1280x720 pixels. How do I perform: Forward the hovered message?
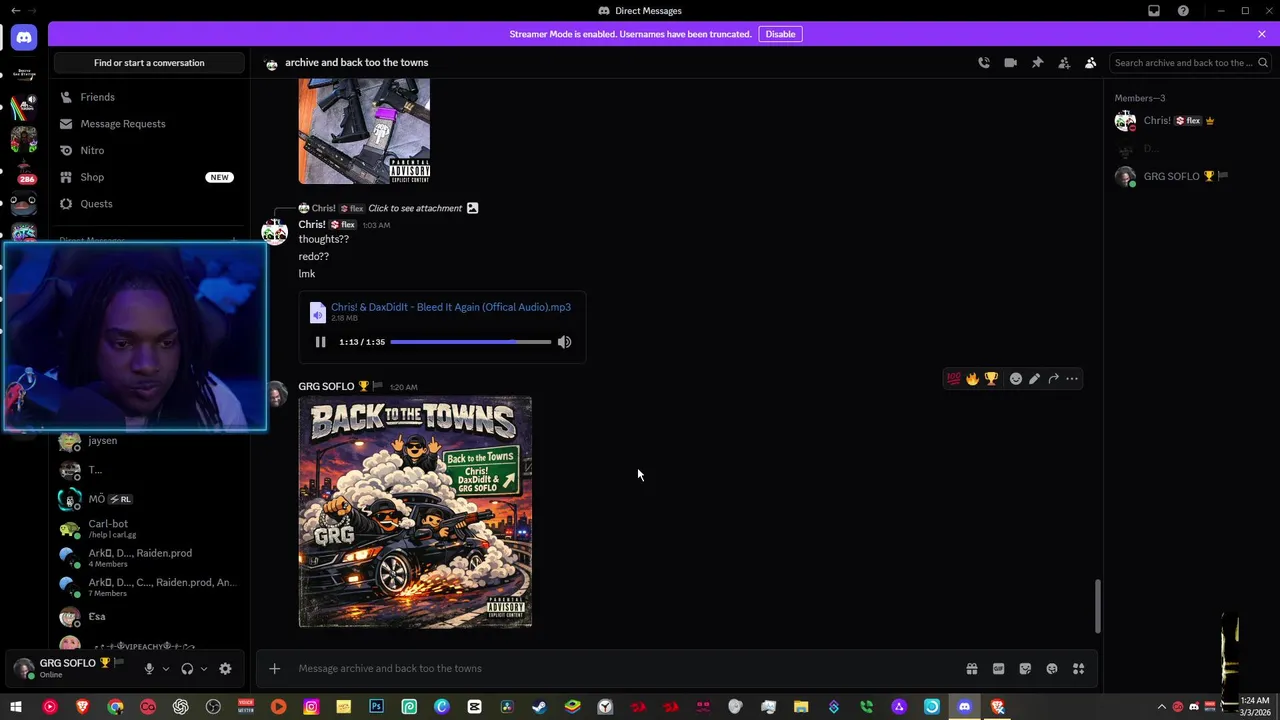point(1053,379)
